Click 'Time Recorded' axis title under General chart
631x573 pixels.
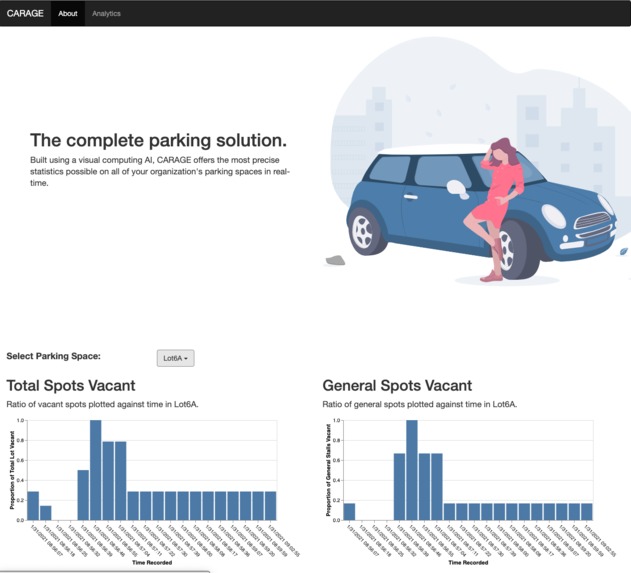tap(468, 563)
